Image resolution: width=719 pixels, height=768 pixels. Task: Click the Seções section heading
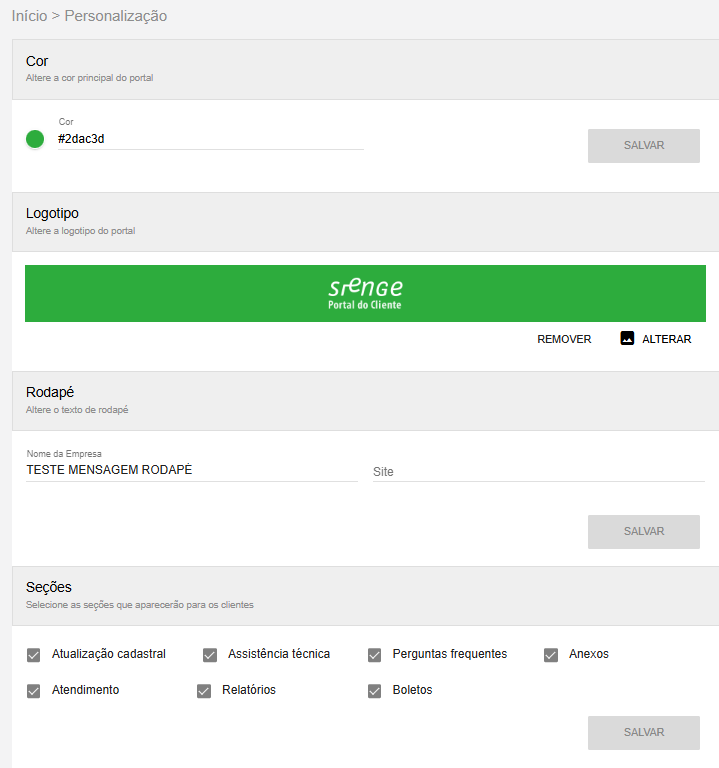48,587
